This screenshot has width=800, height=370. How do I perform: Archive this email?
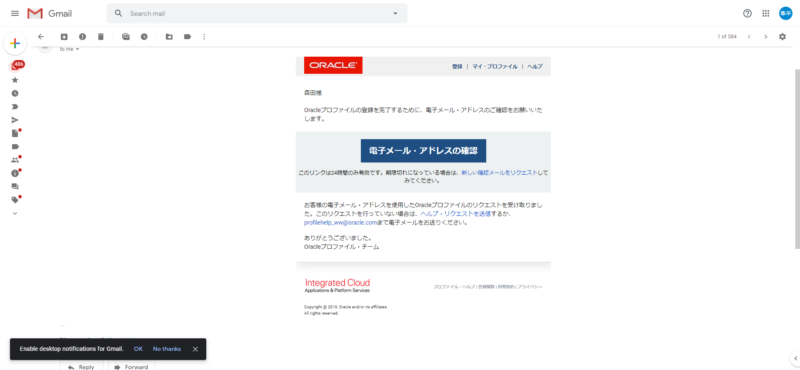(x=64, y=37)
